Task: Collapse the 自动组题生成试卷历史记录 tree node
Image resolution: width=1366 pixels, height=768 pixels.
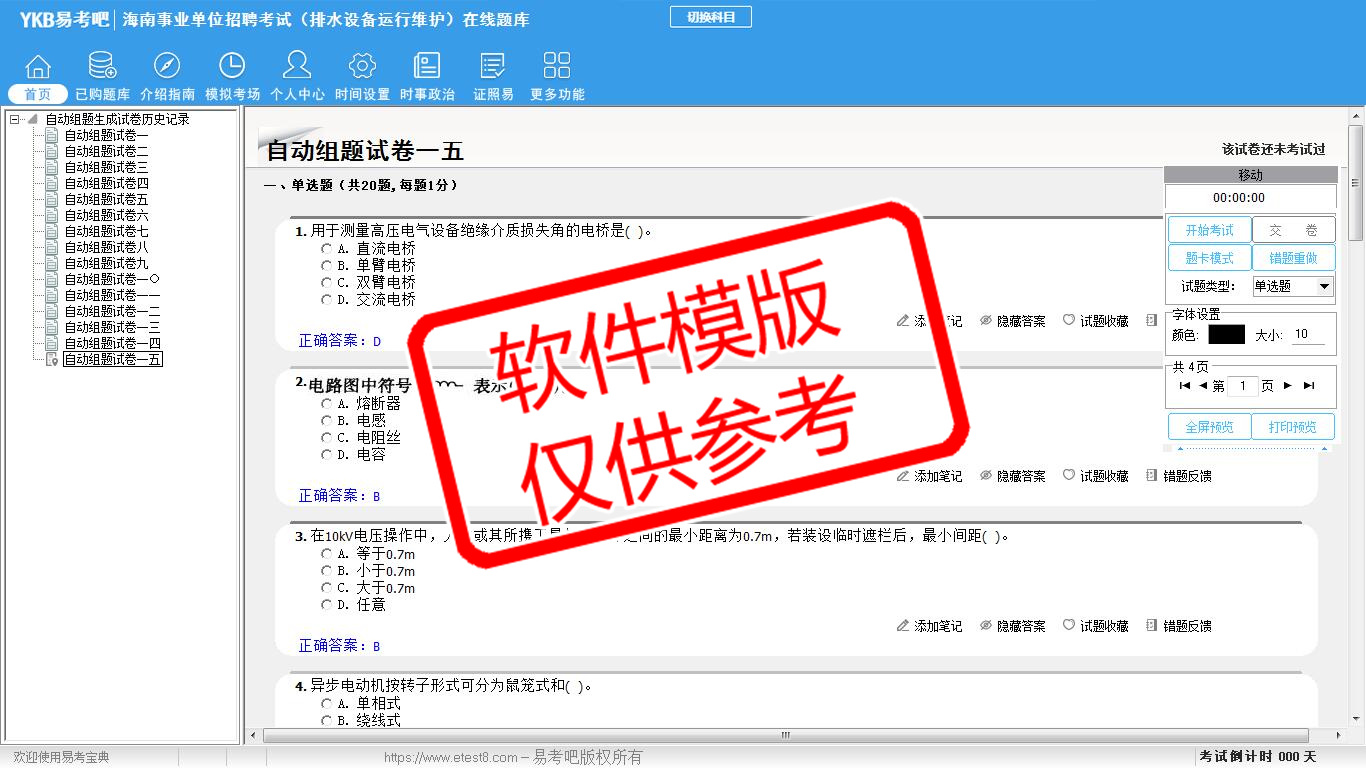Action: [x=14, y=119]
